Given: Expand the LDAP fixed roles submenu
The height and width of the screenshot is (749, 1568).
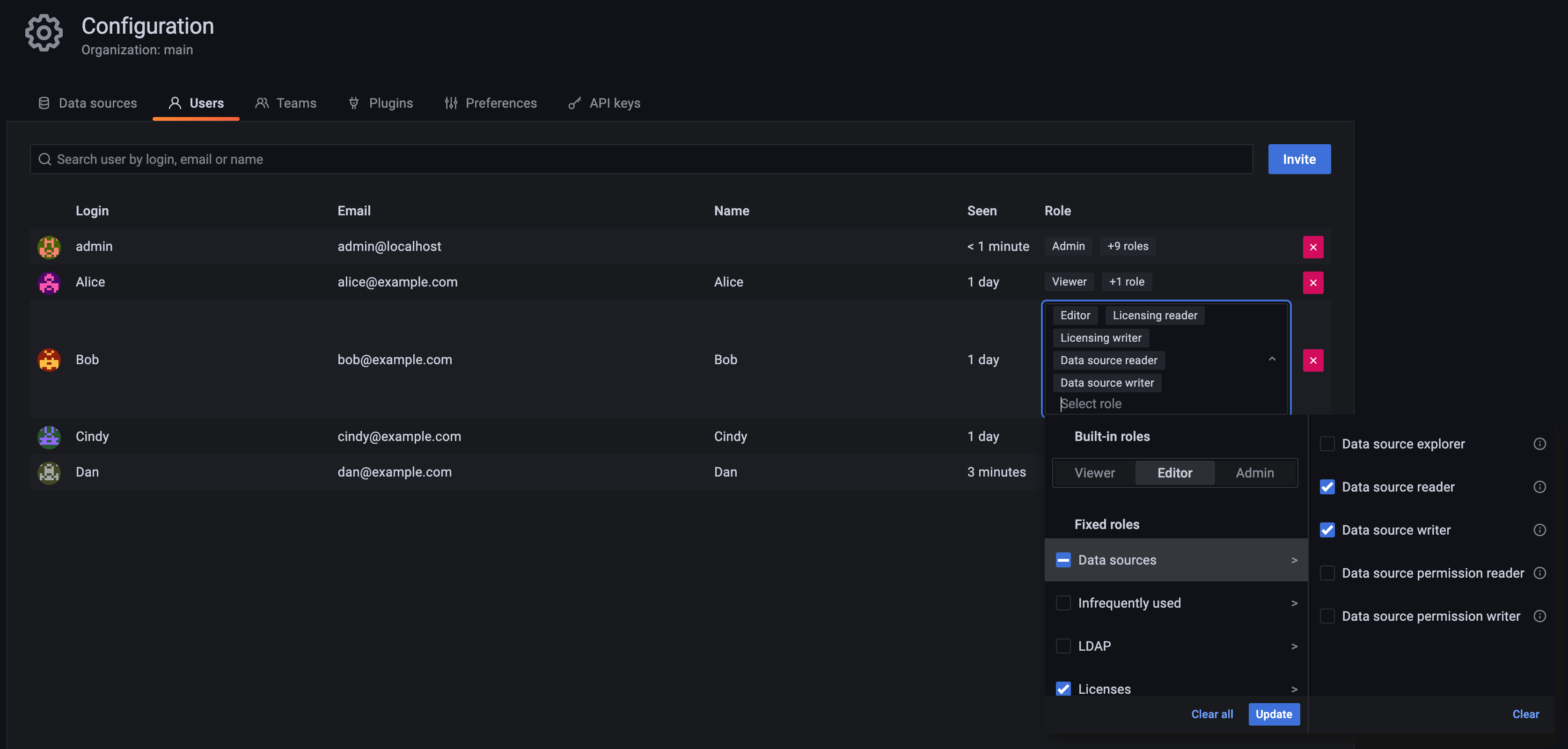Looking at the screenshot, I should 1294,646.
